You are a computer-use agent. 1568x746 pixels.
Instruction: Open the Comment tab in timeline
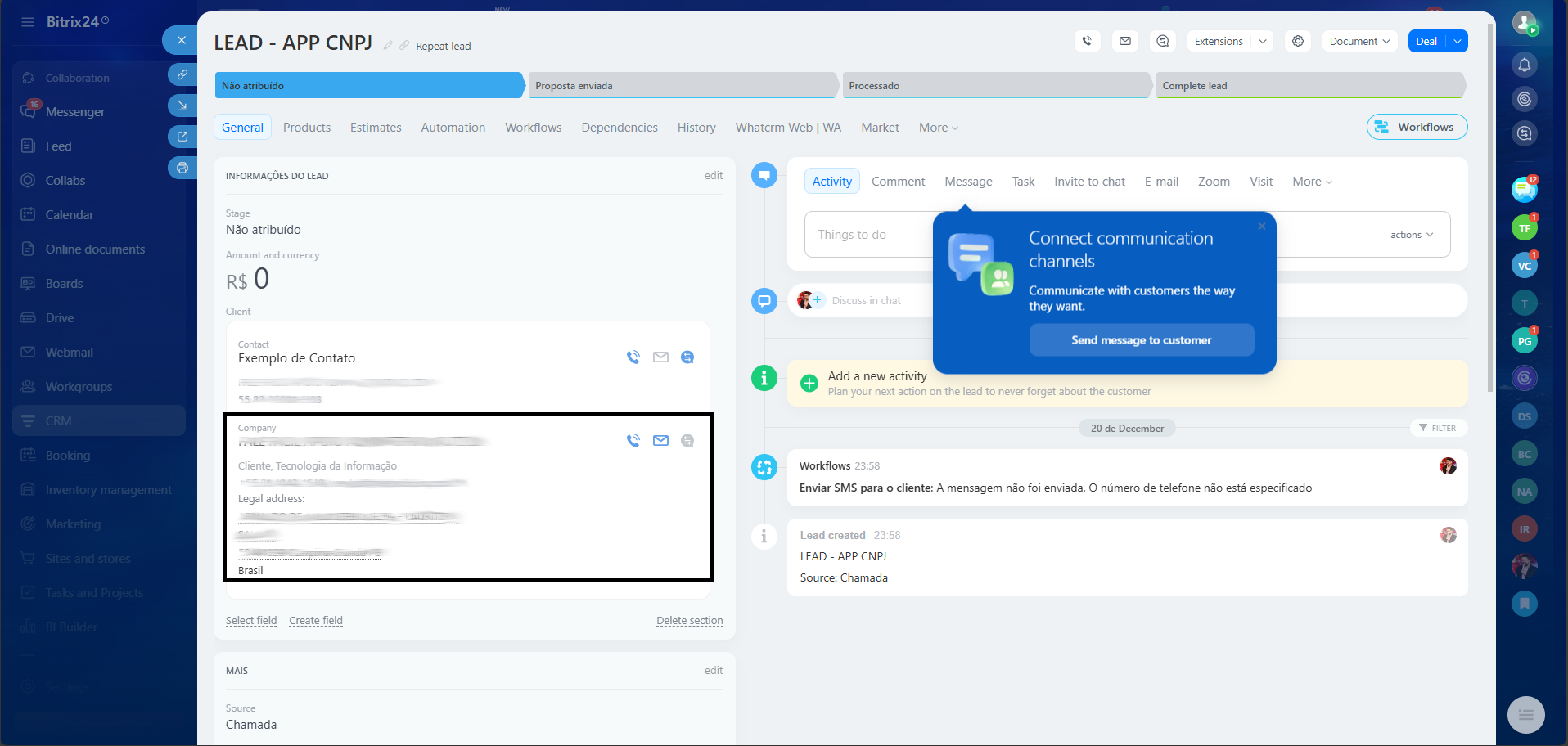pyautogui.click(x=898, y=182)
